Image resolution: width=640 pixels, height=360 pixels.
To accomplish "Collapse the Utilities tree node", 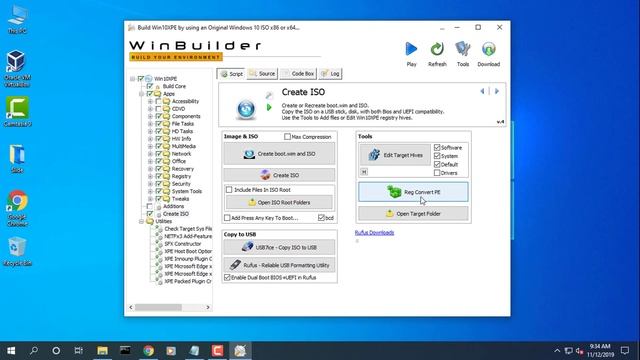I will pyautogui.click(x=142, y=221).
